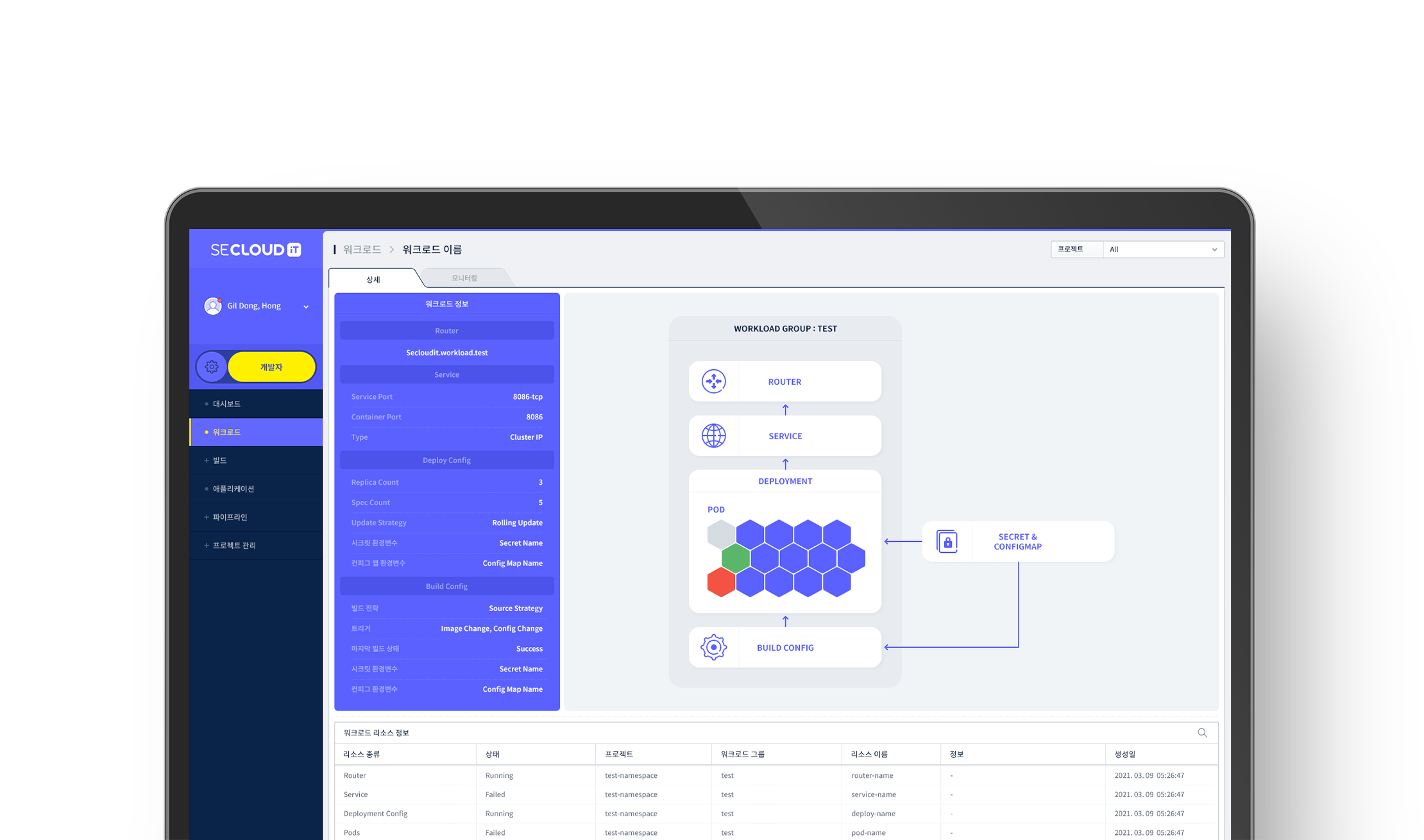Image resolution: width=1424 pixels, height=840 pixels.
Task: Click the Service globe icon
Action: pos(713,436)
